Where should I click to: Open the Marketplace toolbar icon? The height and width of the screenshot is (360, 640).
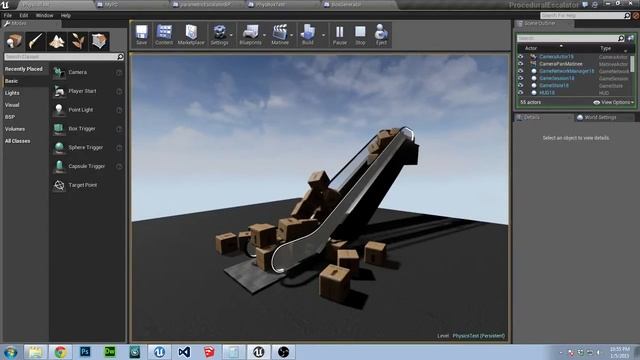click(191, 35)
